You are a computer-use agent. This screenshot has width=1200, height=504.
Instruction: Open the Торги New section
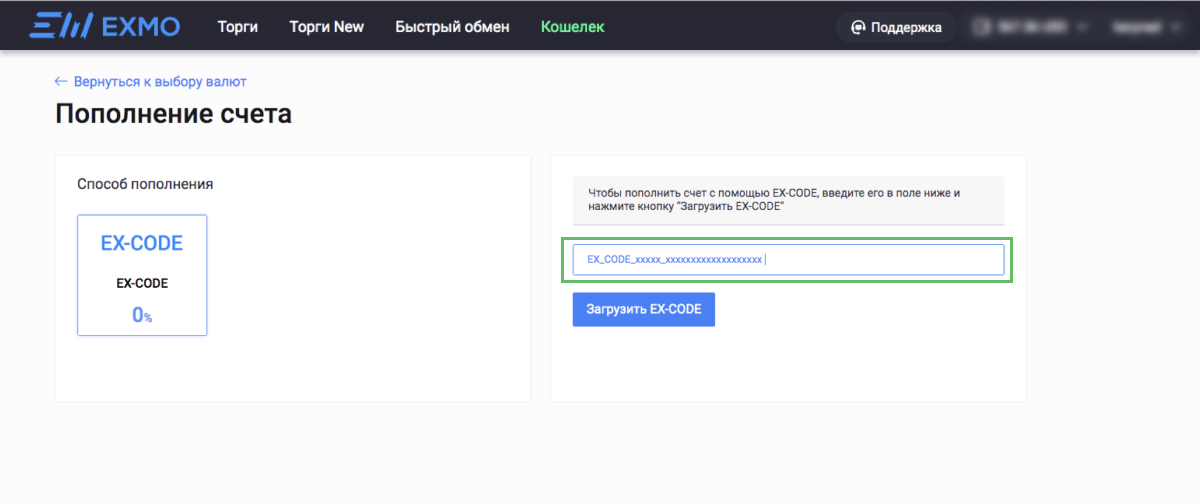(327, 27)
